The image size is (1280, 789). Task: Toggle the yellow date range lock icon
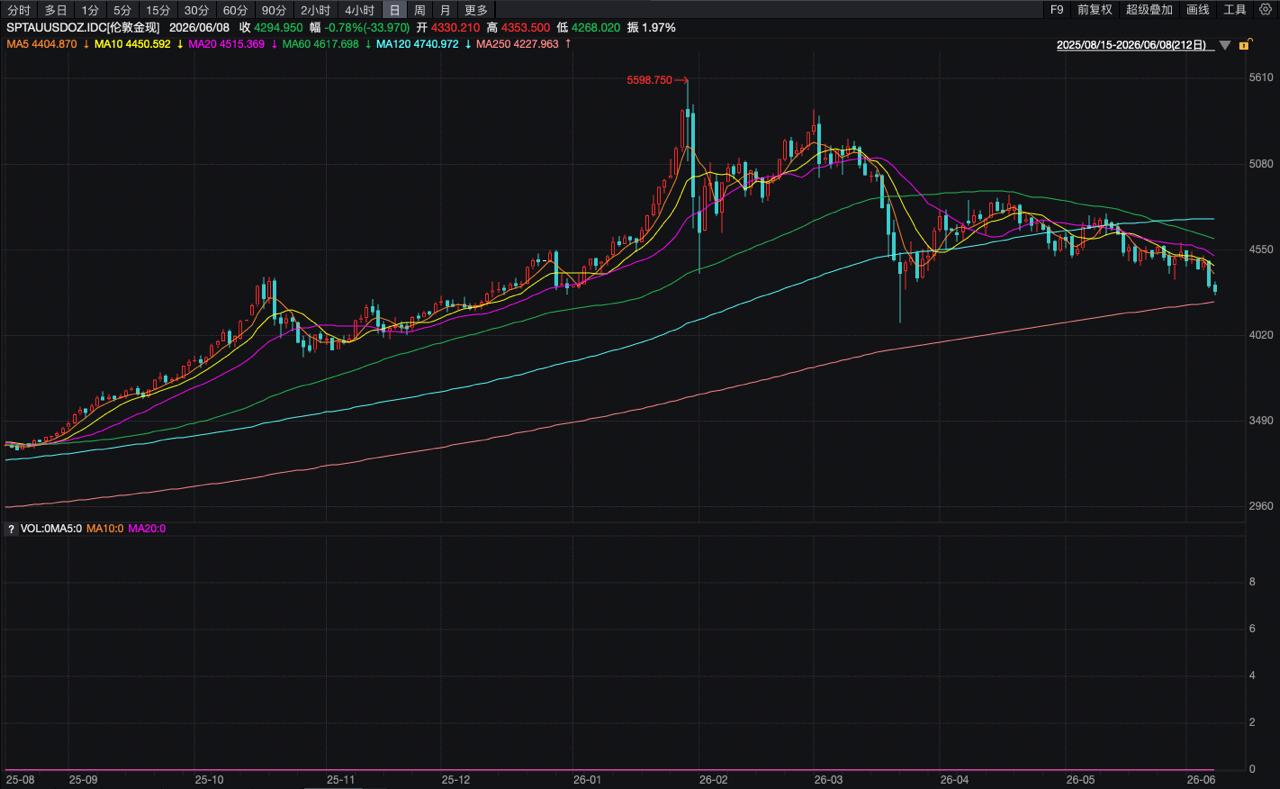(1244, 45)
